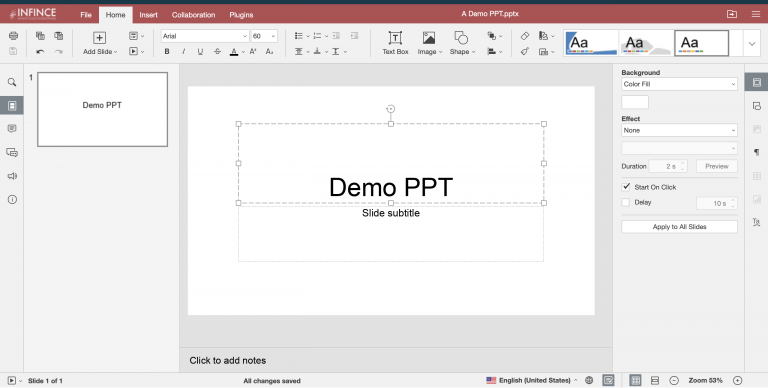Screen dimensions: 768x388
Task: Select the Home tab
Action: point(116,15)
